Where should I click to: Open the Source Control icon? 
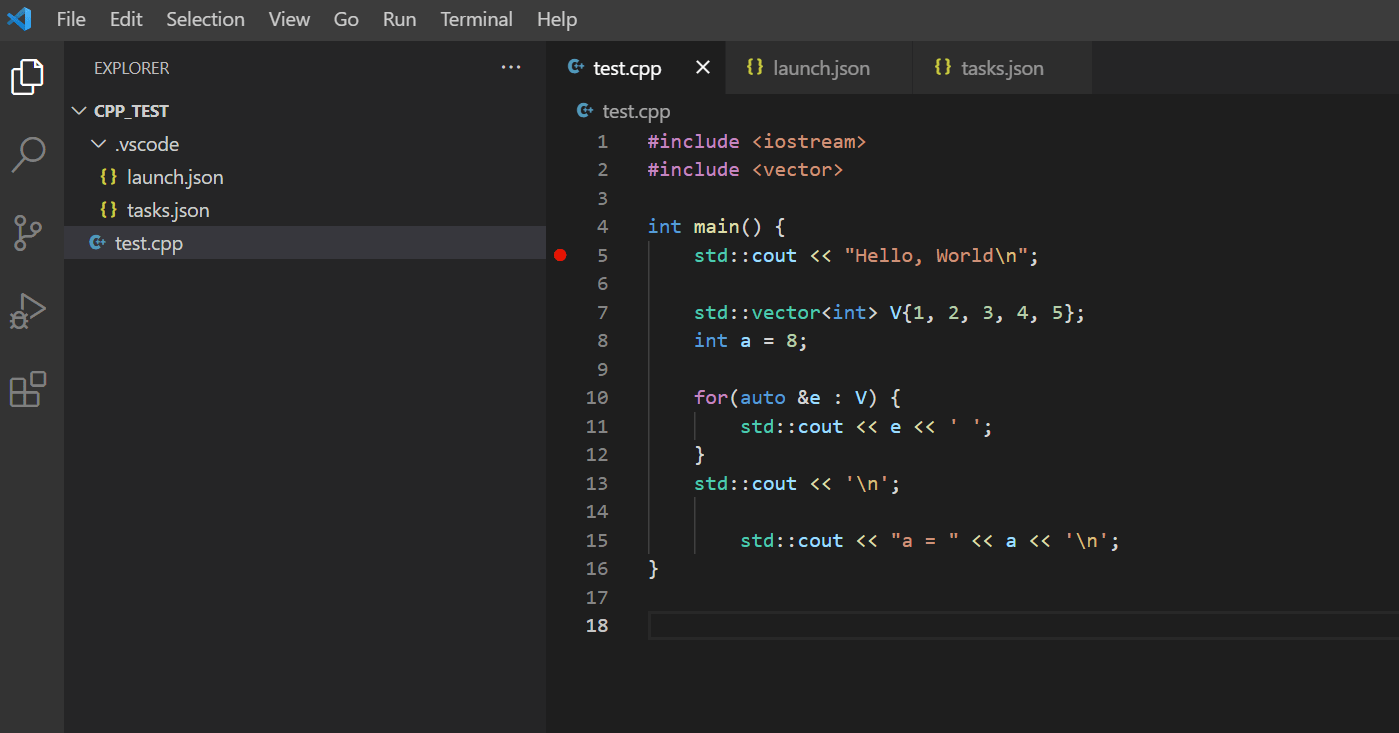(x=28, y=233)
